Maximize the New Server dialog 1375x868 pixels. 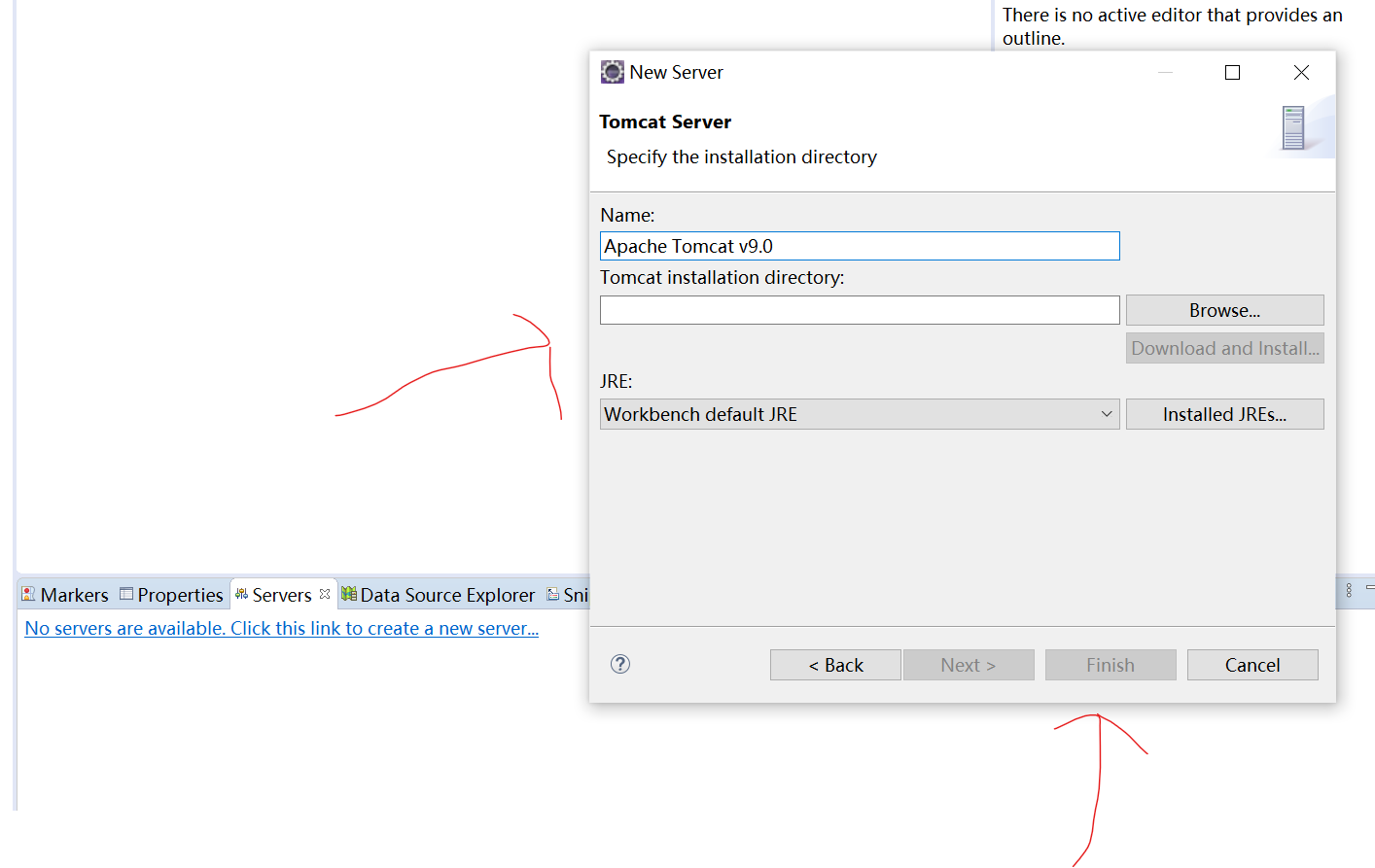(1232, 73)
